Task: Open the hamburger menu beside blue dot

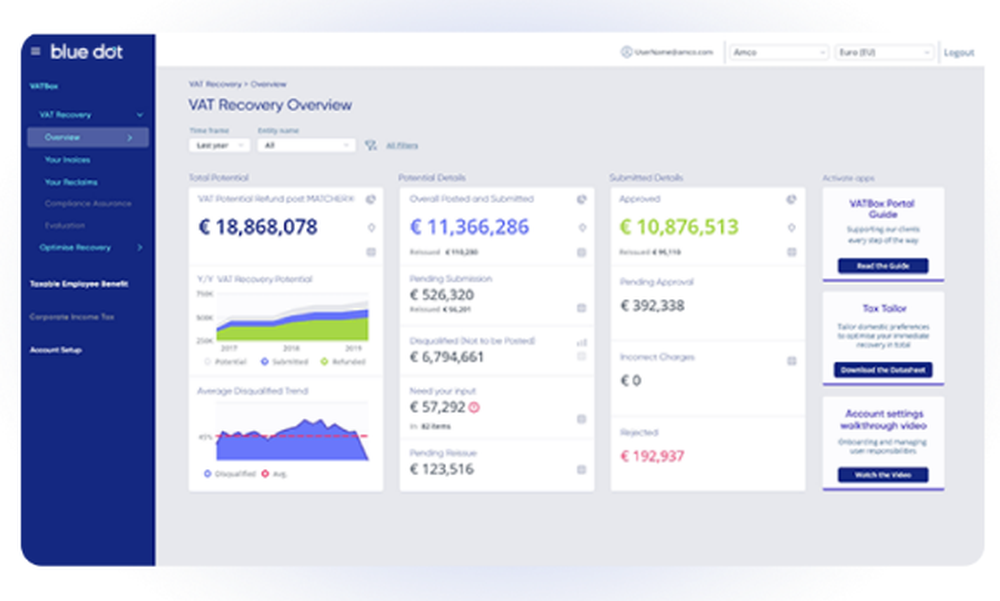Action: tap(36, 51)
